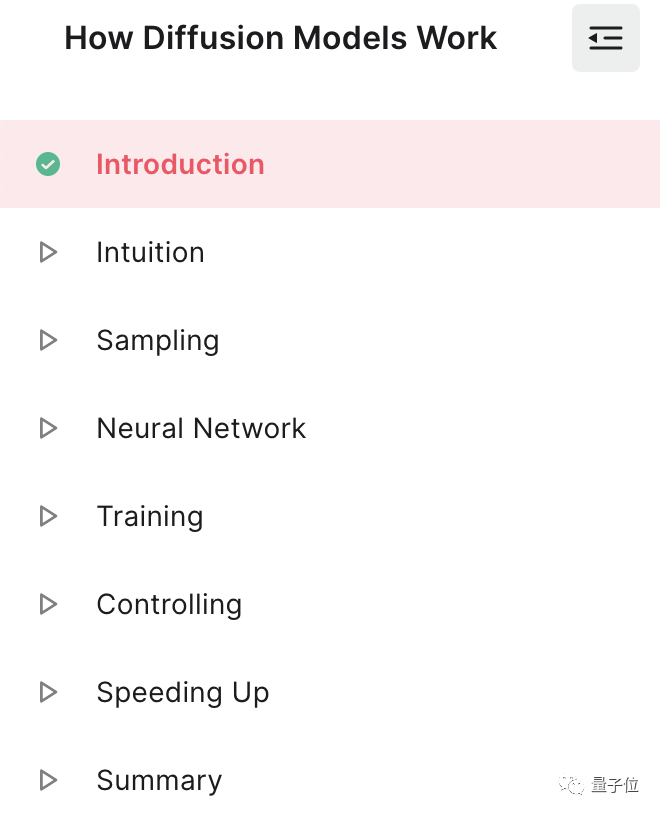This screenshot has width=660, height=814.
Task: Click the play triangle beside Controlling
Action: tap(47, 604)
